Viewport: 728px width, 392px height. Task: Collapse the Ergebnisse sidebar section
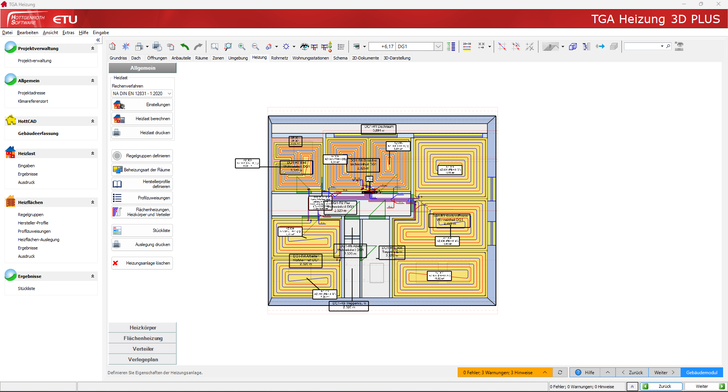pyautogui.click(x=92, y=276)
